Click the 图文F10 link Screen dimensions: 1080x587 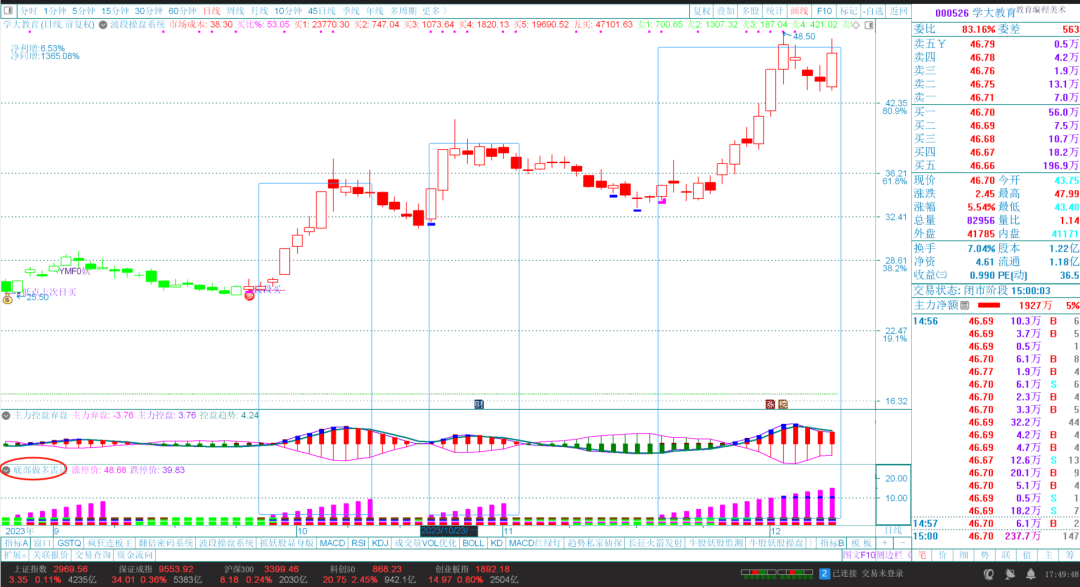(858, 555)
